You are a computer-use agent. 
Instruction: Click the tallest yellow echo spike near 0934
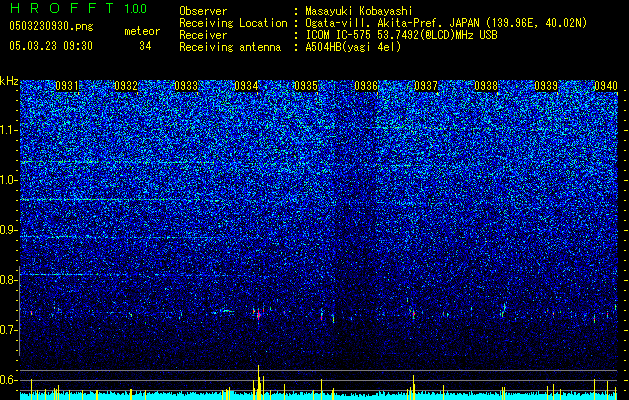click(258, 382)
